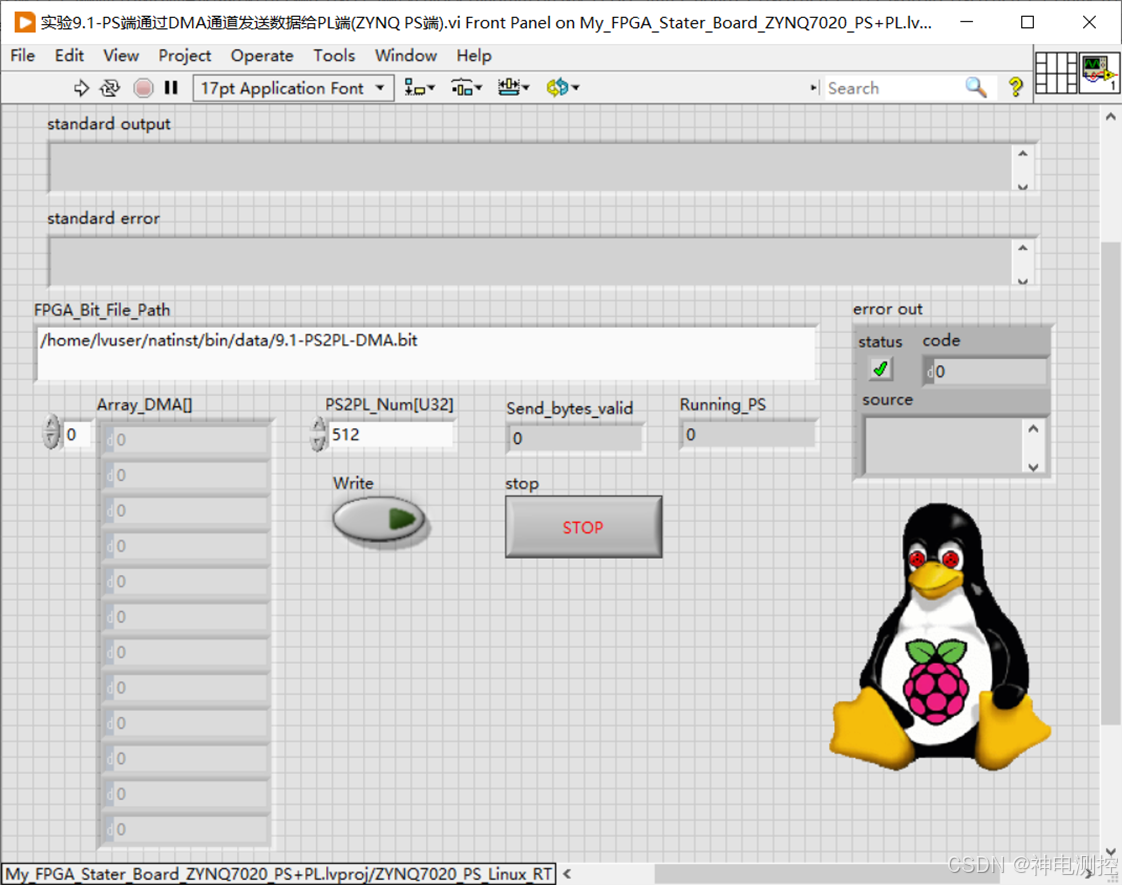
Task: Click standard error scroll up arrow
Action: [1023, 248]
